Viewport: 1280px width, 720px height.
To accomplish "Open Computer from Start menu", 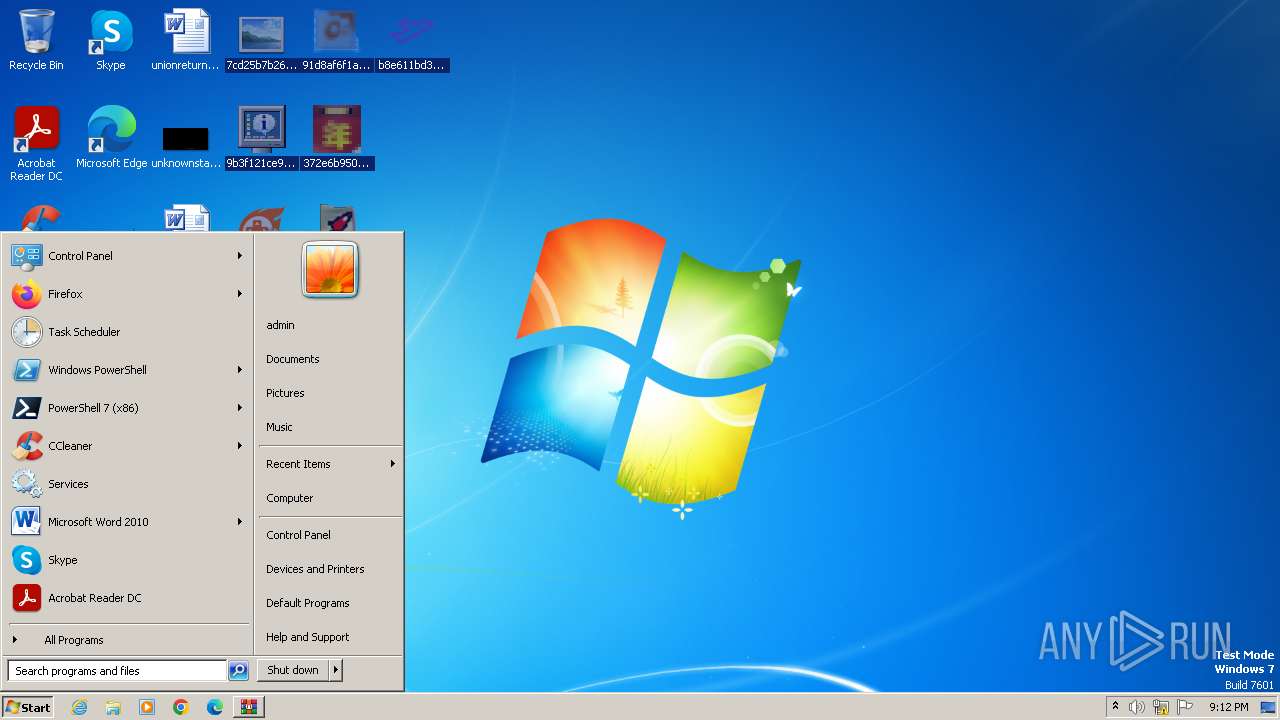I will click(330, 498).
